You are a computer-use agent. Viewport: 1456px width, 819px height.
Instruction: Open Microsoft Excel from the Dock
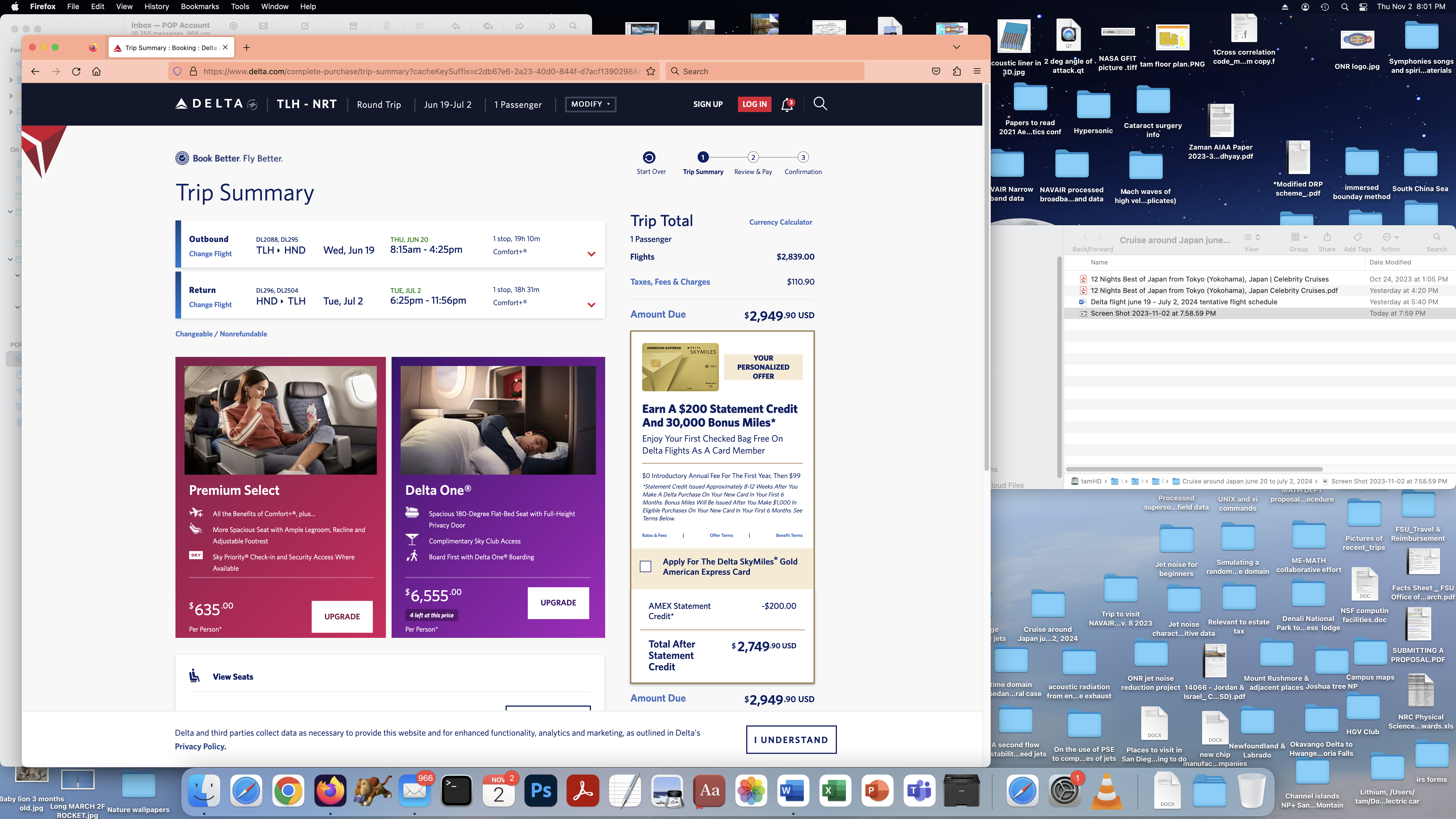click(x=835, y=790)
